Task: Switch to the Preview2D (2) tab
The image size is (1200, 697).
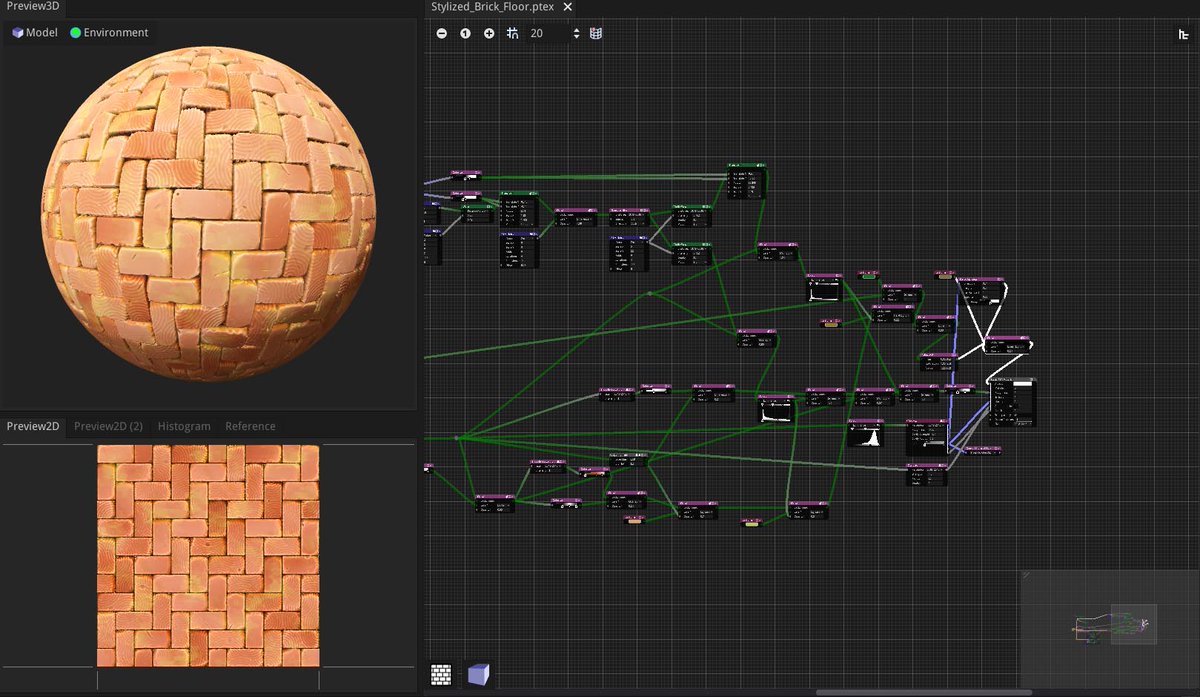Action: [x=108, y=426]
